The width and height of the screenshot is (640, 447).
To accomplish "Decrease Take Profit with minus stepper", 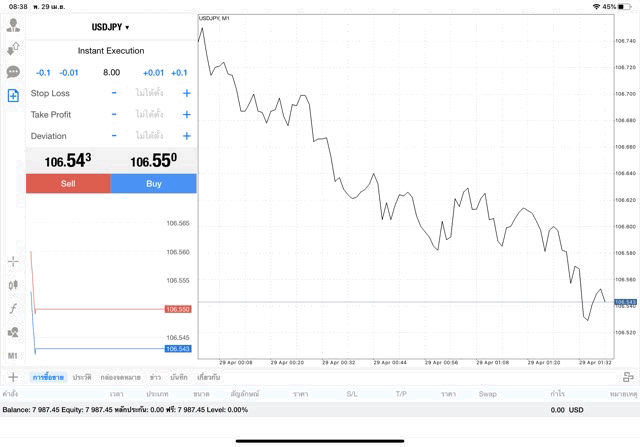I will coord(114,114).
